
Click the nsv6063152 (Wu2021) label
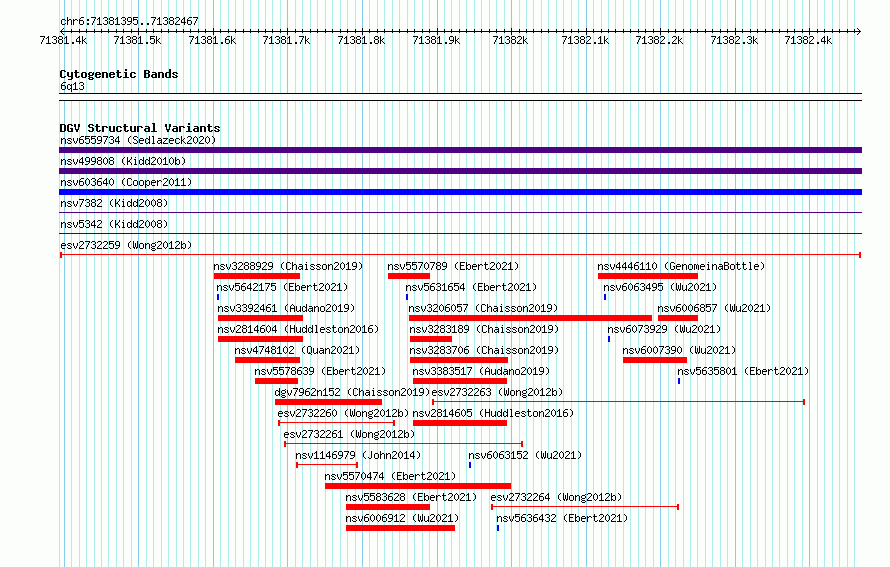pyautogui.click(x=525, y=455)
